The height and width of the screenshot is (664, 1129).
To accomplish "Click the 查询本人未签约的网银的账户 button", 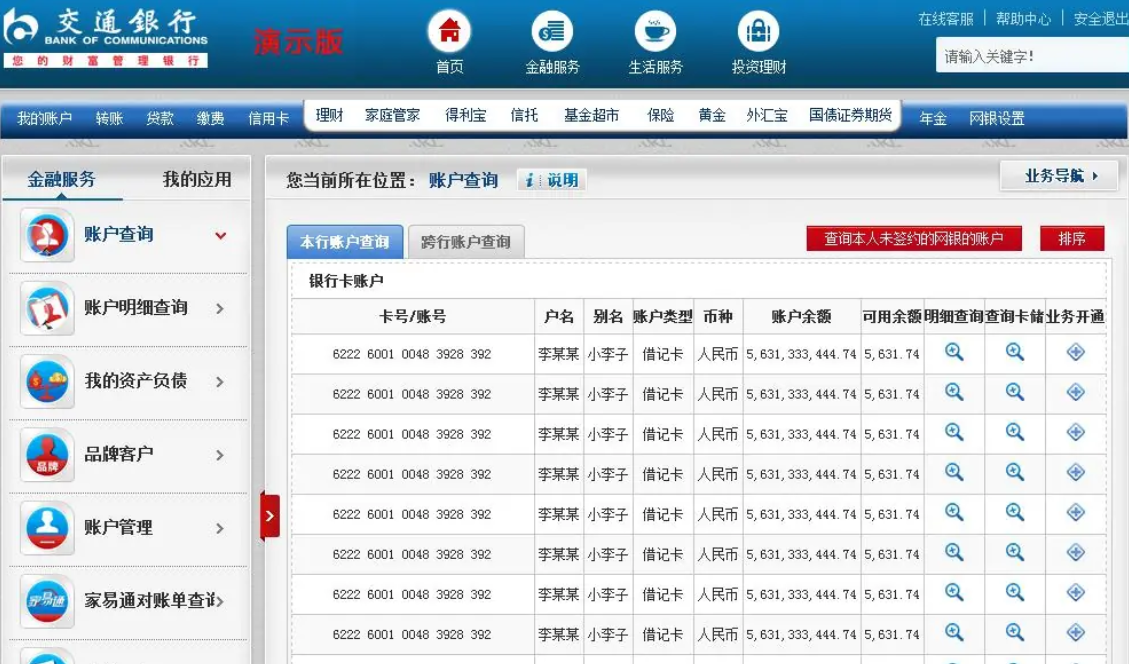I will coord(914,238).
